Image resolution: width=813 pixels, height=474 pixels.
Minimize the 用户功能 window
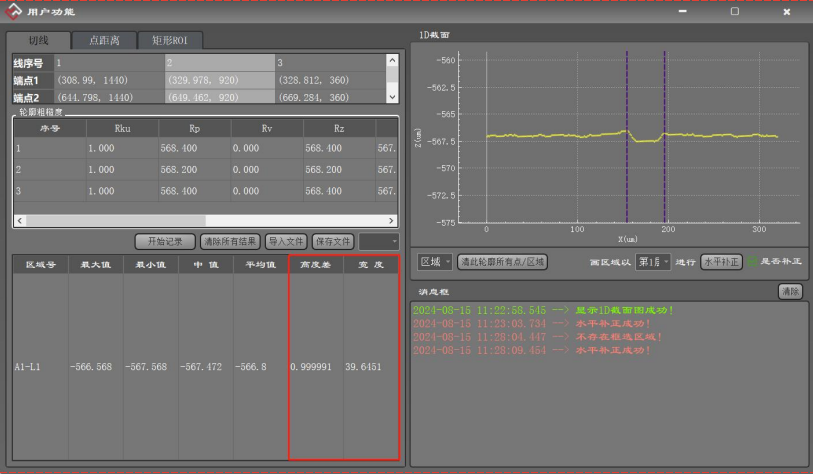pos(683,12)
